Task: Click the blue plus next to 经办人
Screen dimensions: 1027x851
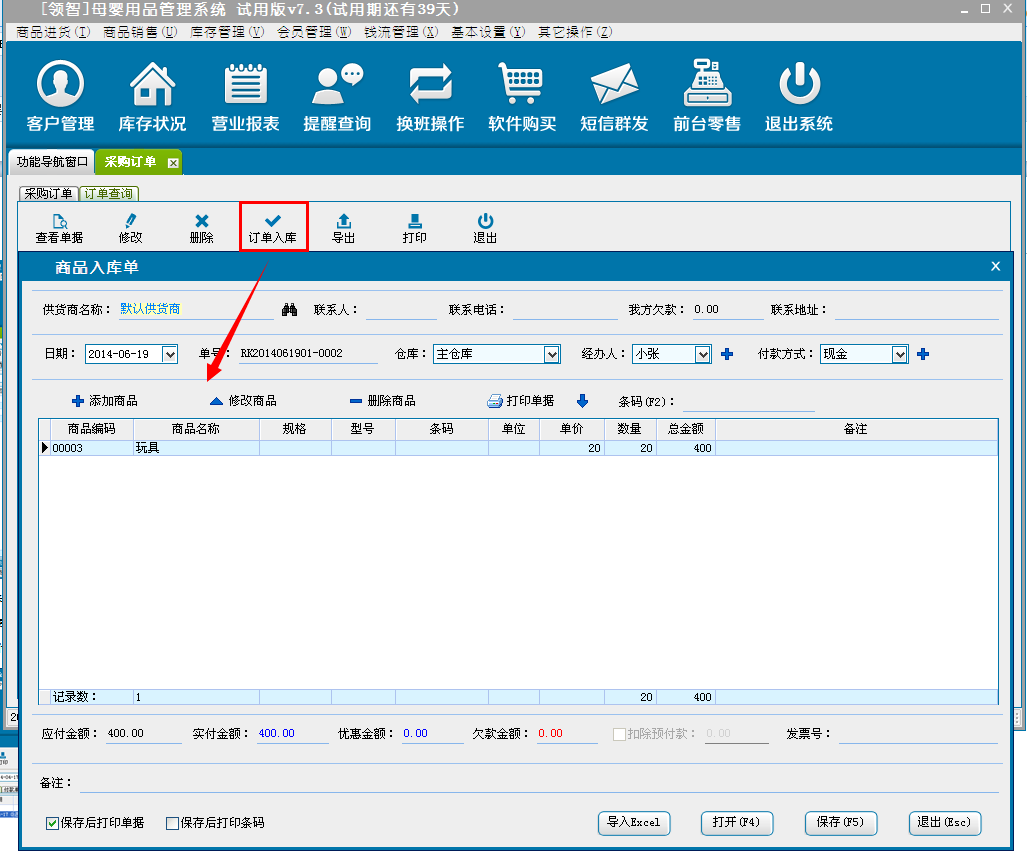Action: tap(727, 354)
